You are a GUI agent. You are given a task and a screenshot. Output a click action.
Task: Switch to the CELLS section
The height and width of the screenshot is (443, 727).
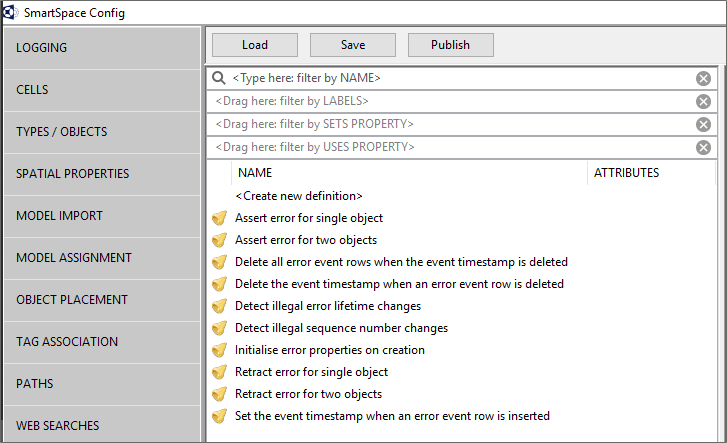(102, 90)
